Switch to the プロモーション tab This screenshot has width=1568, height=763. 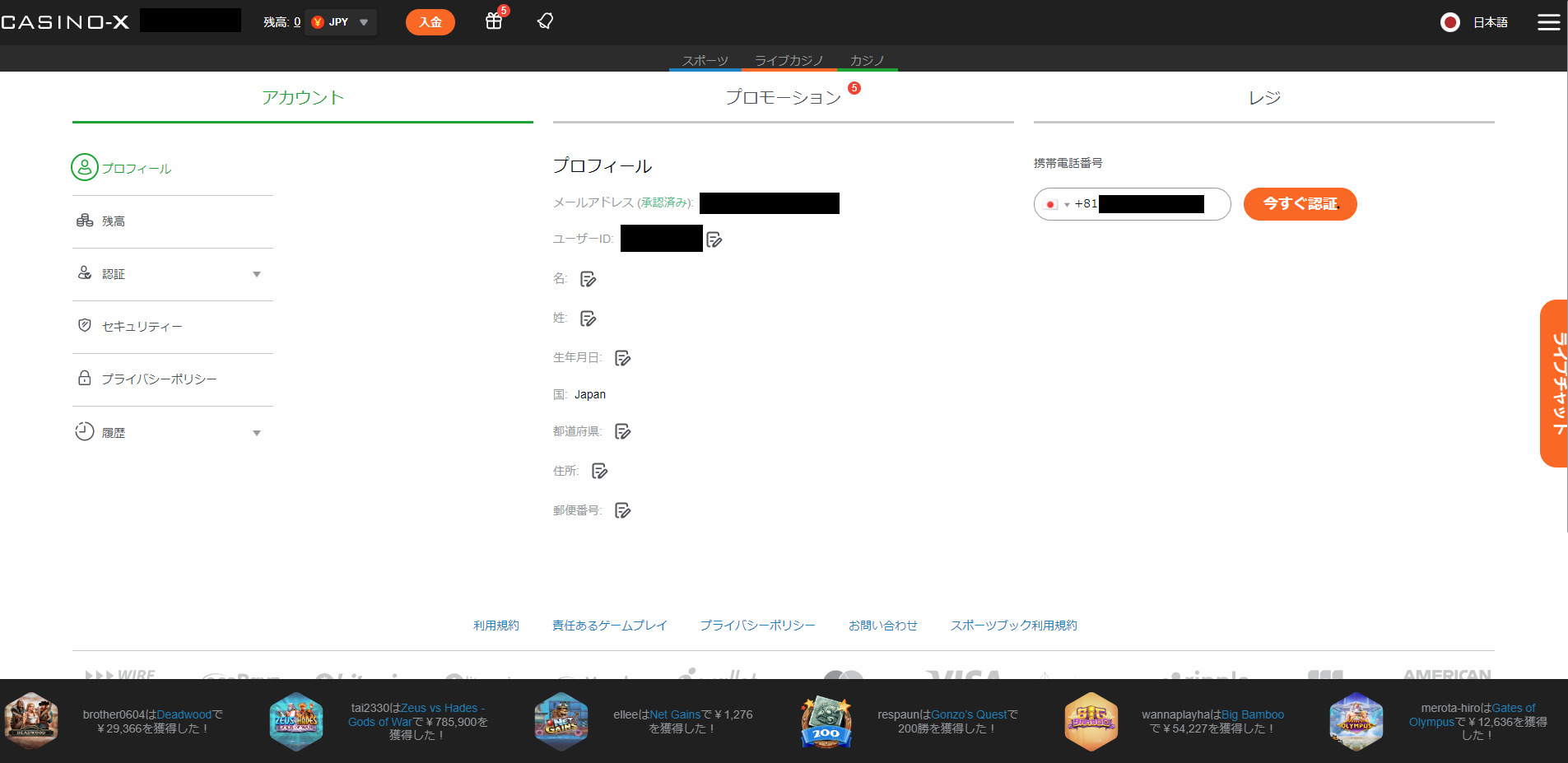(x=783, y=98)
